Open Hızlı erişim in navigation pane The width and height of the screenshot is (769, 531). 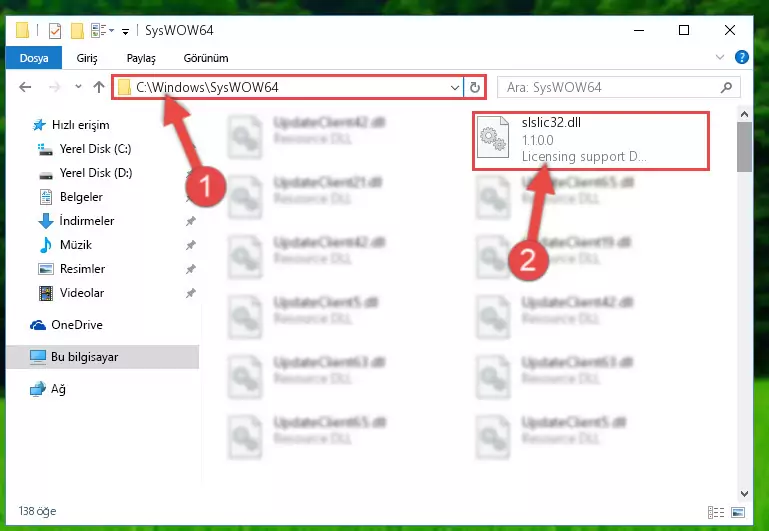point(71,125)
